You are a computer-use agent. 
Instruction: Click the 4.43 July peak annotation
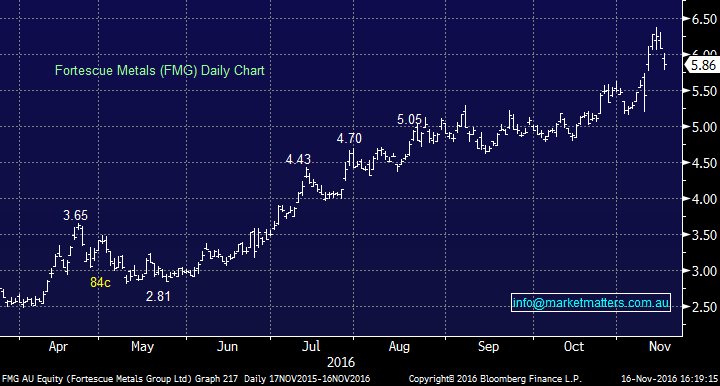tap(298, 159)
